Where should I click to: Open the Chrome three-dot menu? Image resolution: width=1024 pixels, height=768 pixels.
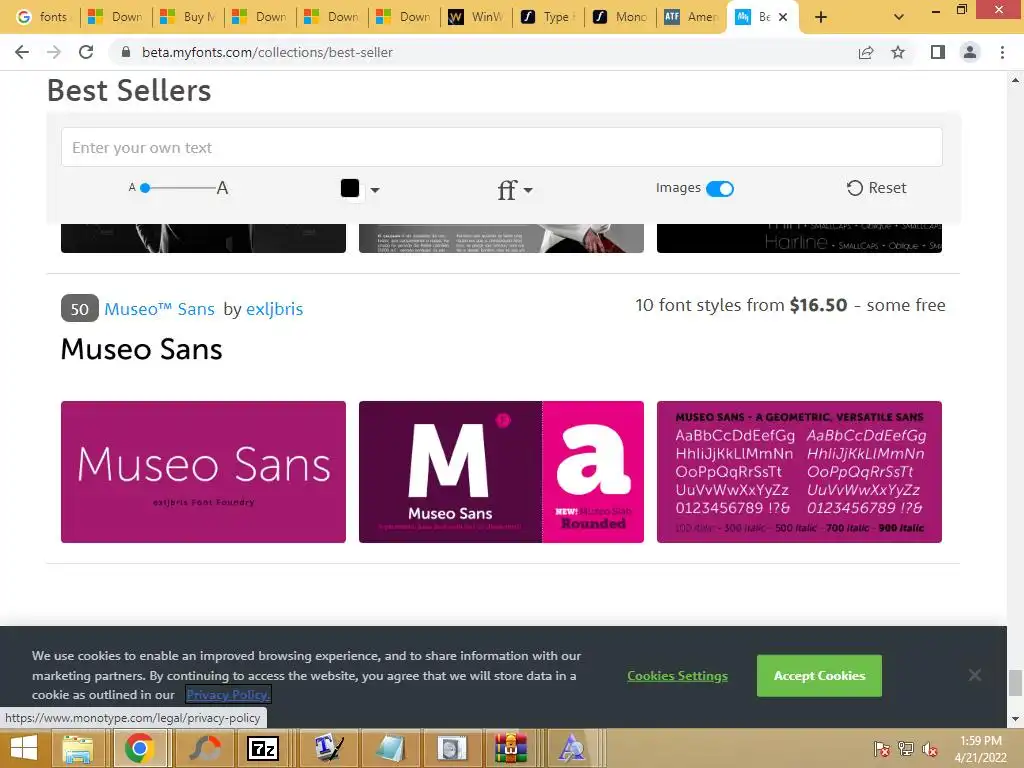1002,52
